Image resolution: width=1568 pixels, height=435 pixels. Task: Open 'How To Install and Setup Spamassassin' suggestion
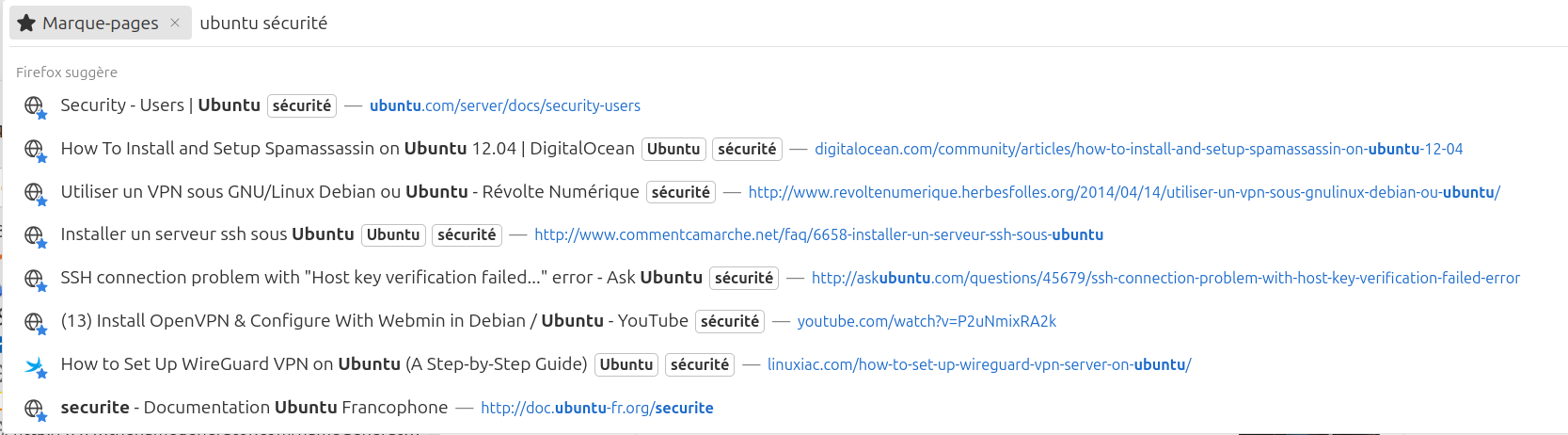click(784, 149)
